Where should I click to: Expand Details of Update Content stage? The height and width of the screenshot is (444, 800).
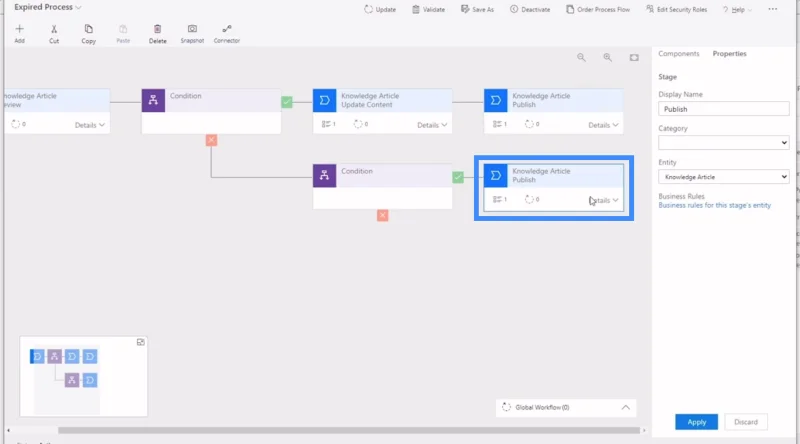click(432, 125)
